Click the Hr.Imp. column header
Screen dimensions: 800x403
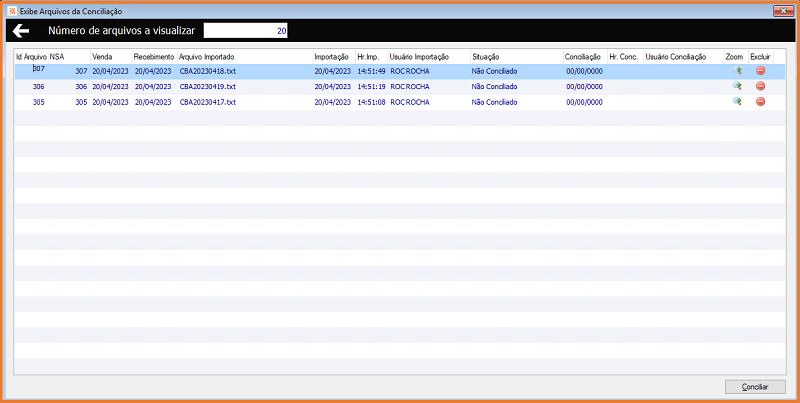point(371,57)
